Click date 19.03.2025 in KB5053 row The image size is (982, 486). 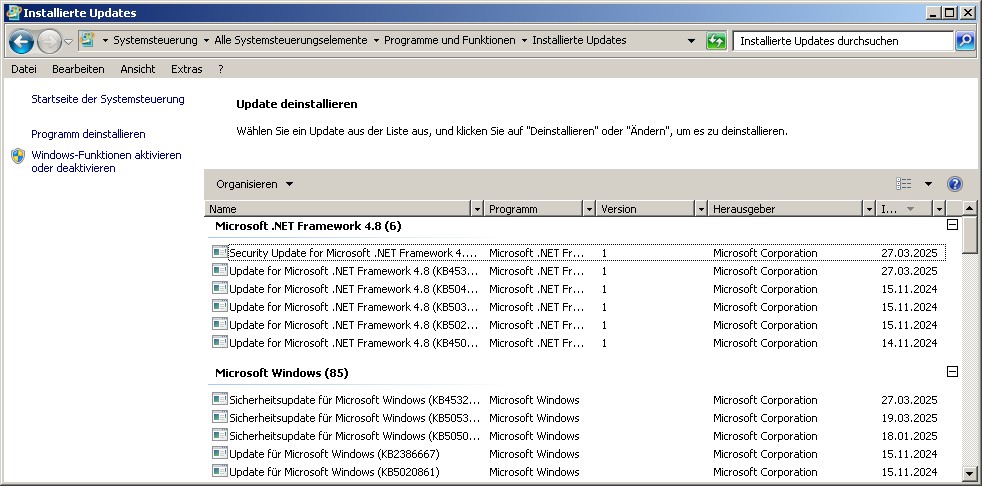click(909, 418)
